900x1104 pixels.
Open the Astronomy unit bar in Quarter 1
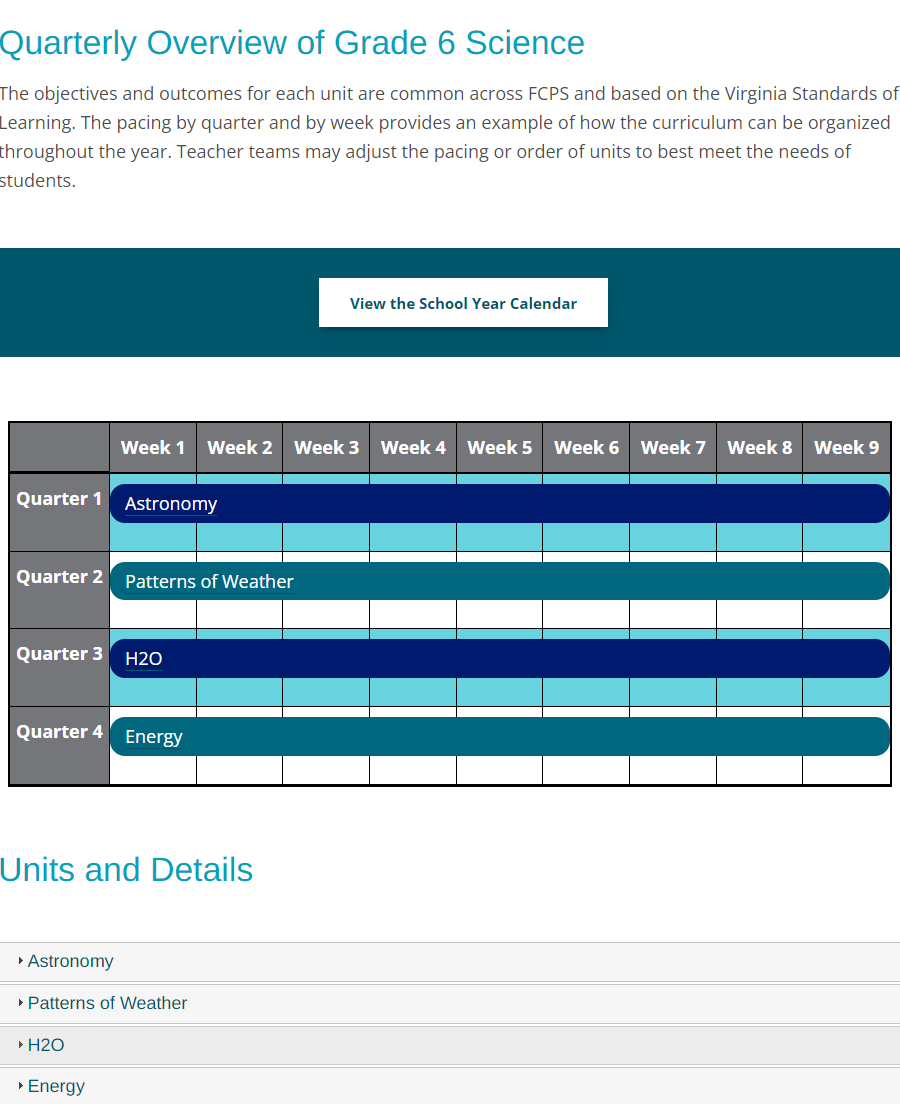coord(500,503)
